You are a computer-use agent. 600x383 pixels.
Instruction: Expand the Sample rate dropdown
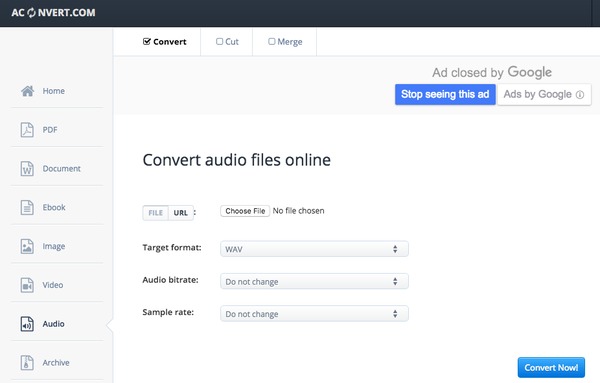[x=314, y=314]
